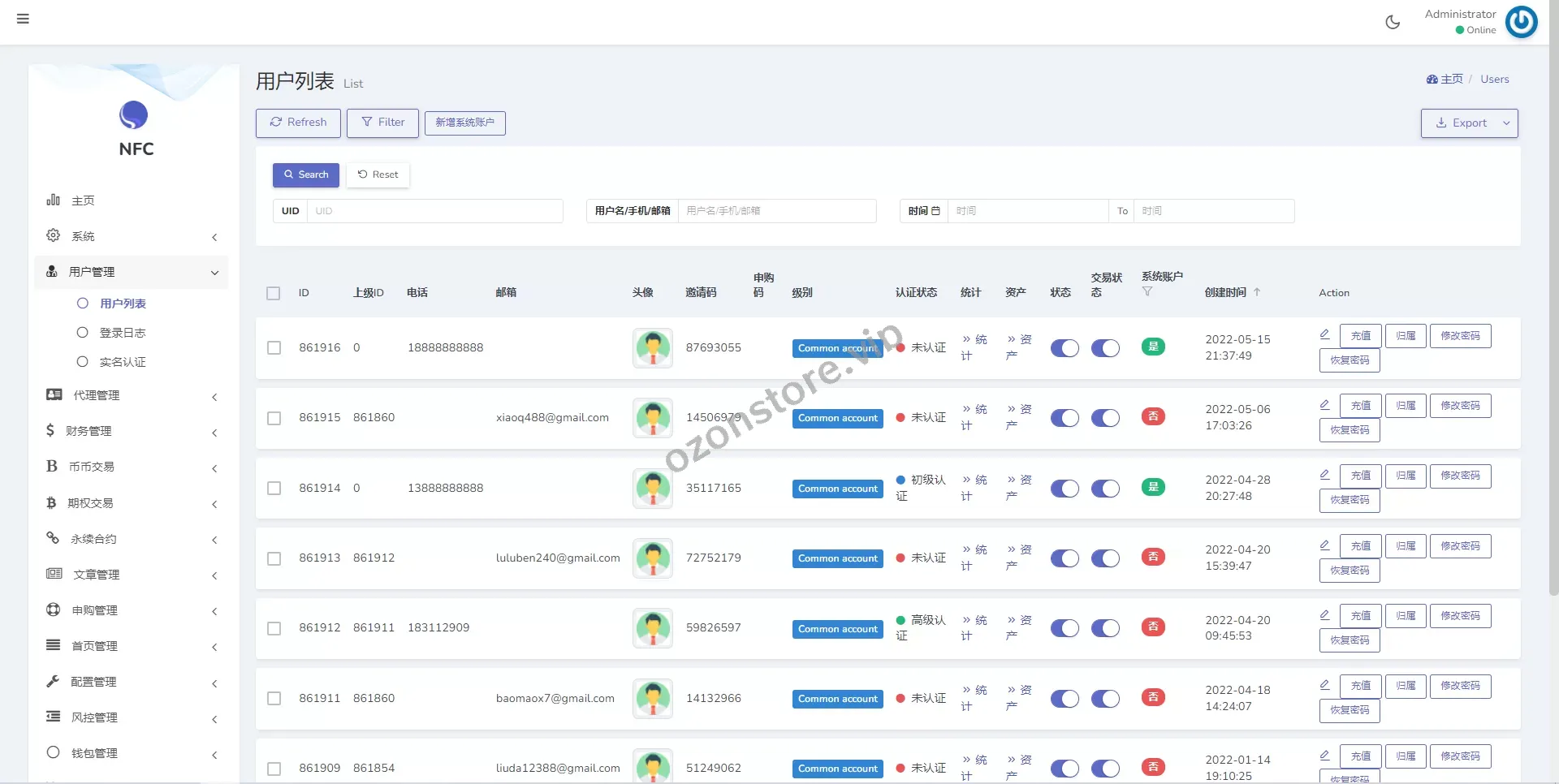The width and height of the screenshot is (1559, 784).
Task: Click the home dashboard icon in breadcrumb
Action: pos(1432,80)
